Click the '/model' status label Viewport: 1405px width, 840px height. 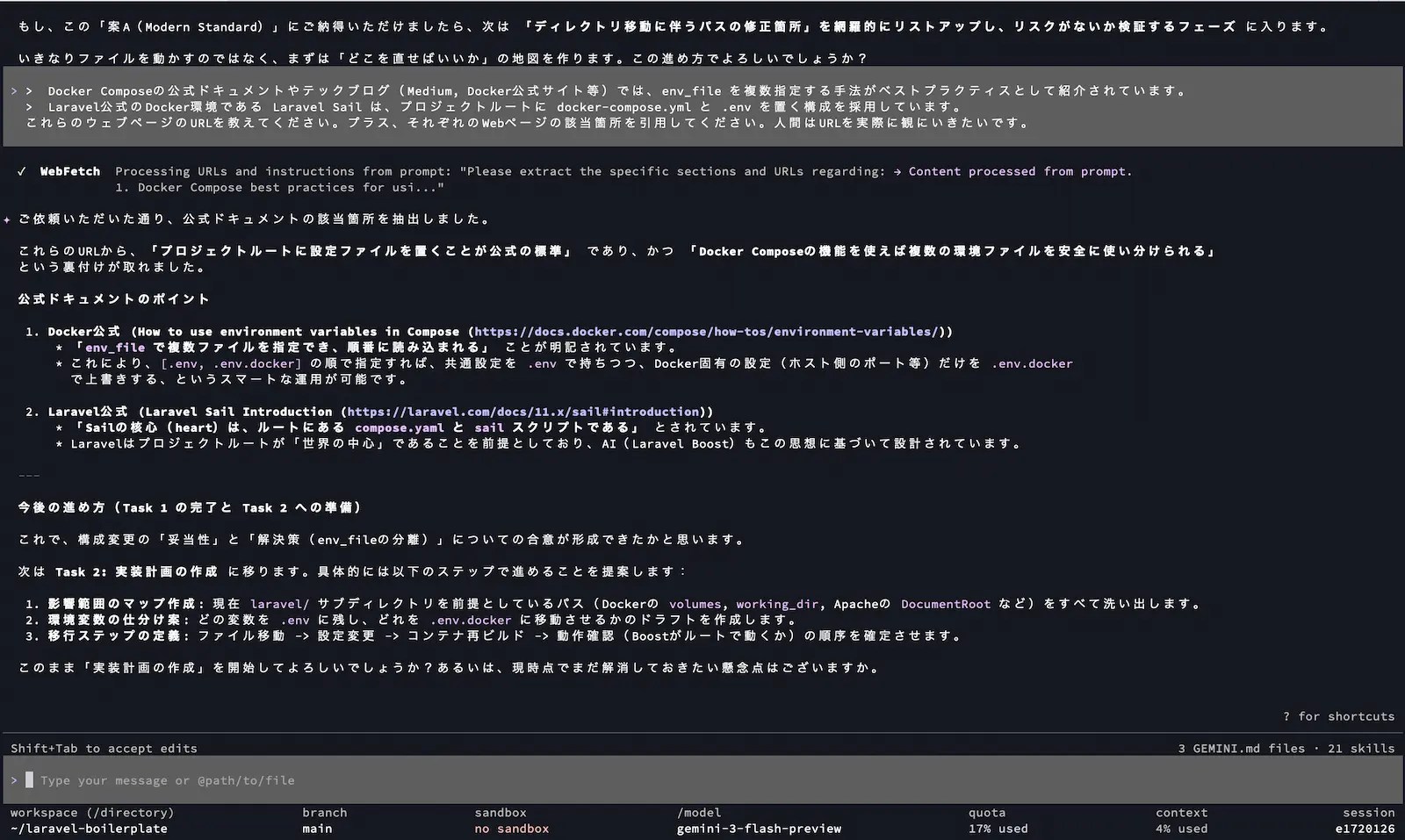coord(699,813)
